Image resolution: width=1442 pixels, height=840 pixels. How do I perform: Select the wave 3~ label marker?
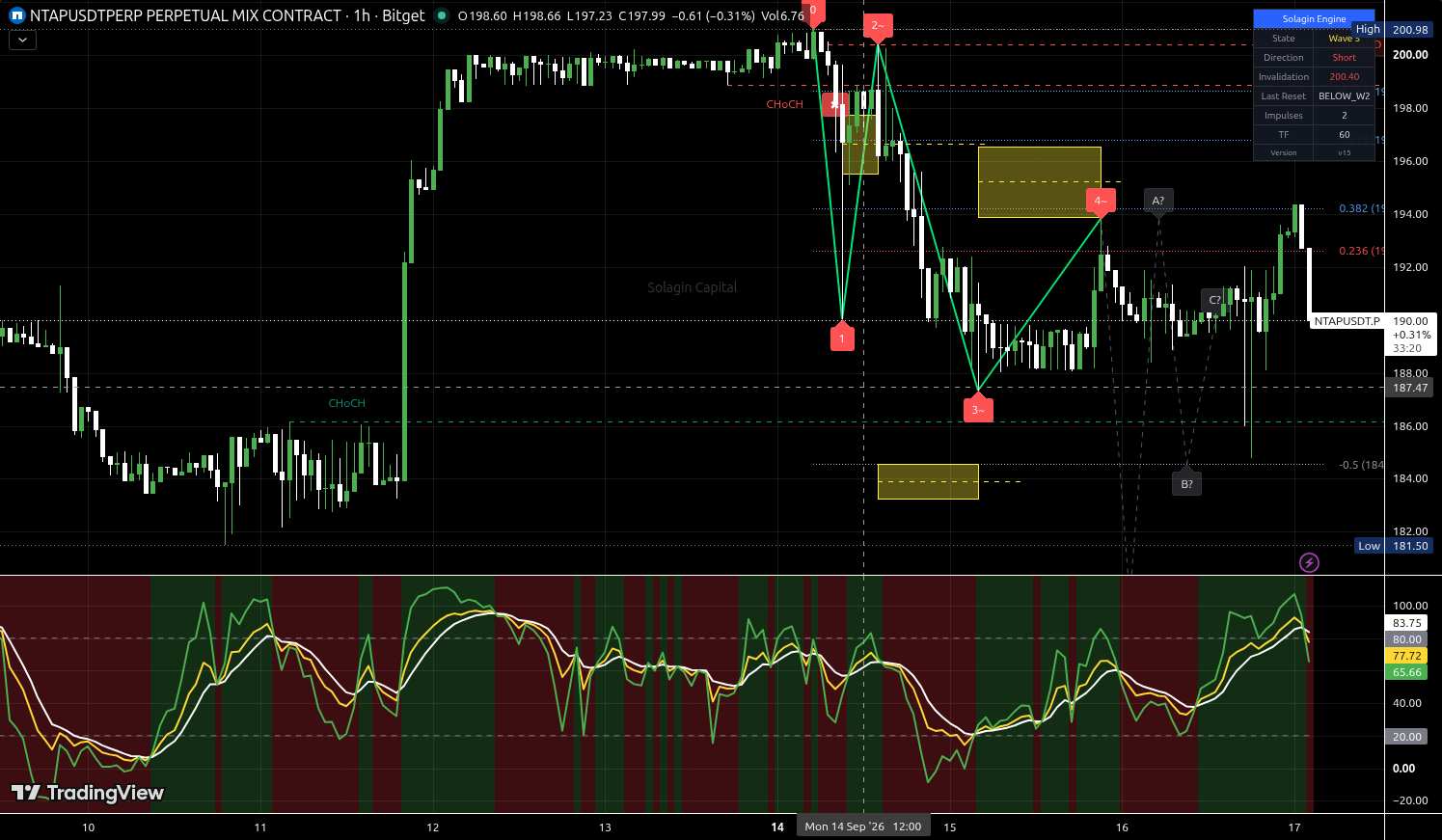(978, 408)
